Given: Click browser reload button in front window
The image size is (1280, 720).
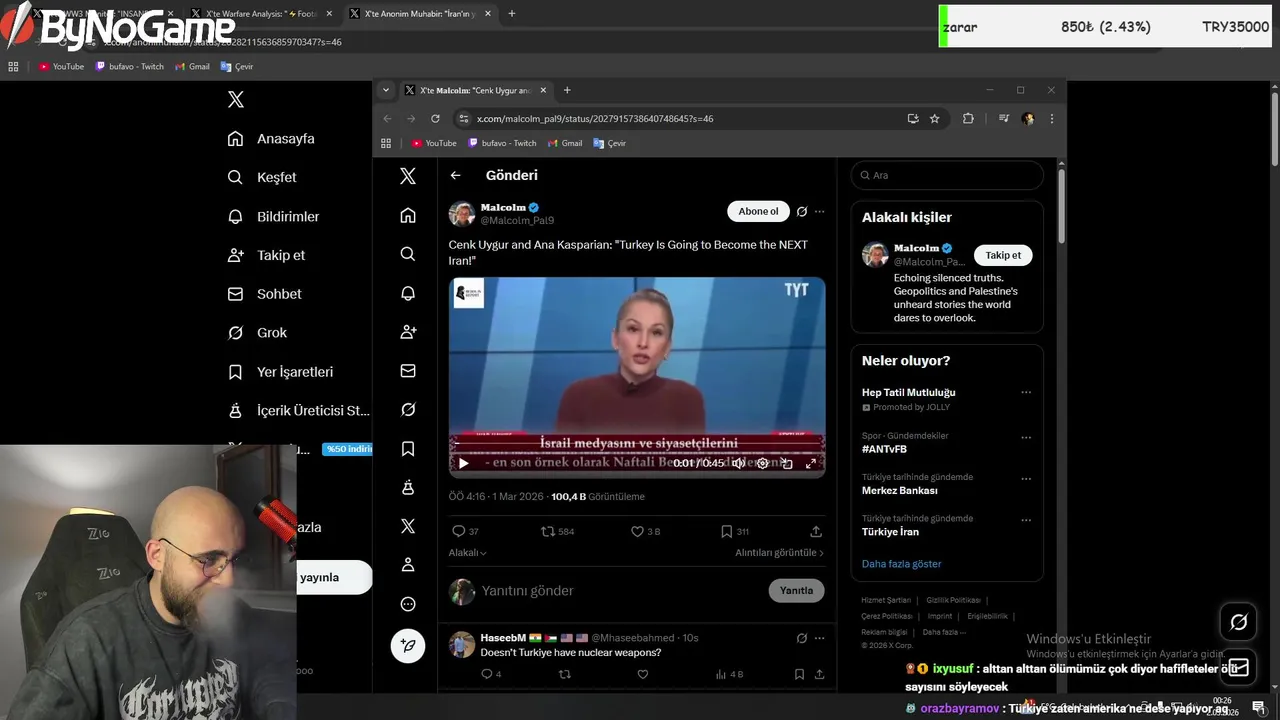Looking at the screenshot, I should pyautogui.click(x=435, y=118).
